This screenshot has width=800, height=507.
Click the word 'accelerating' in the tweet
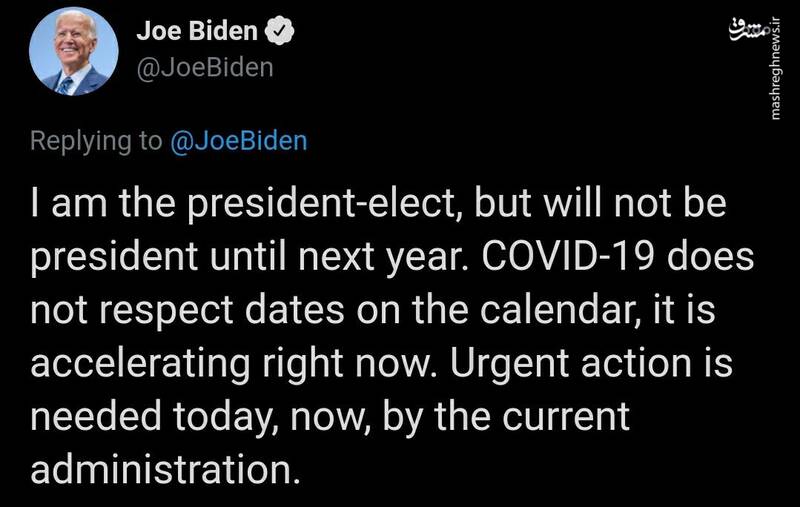point(140,364)
